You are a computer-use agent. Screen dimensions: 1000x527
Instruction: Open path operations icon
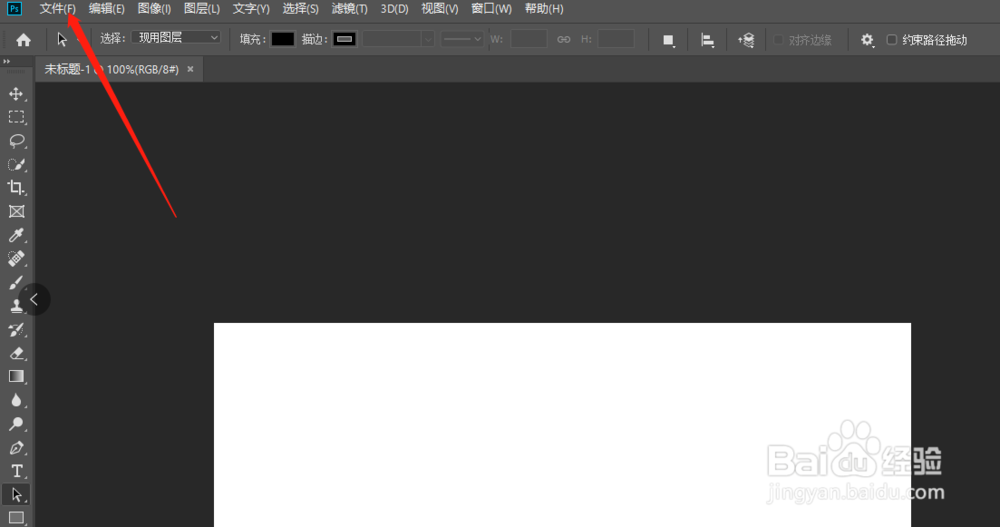668,40
